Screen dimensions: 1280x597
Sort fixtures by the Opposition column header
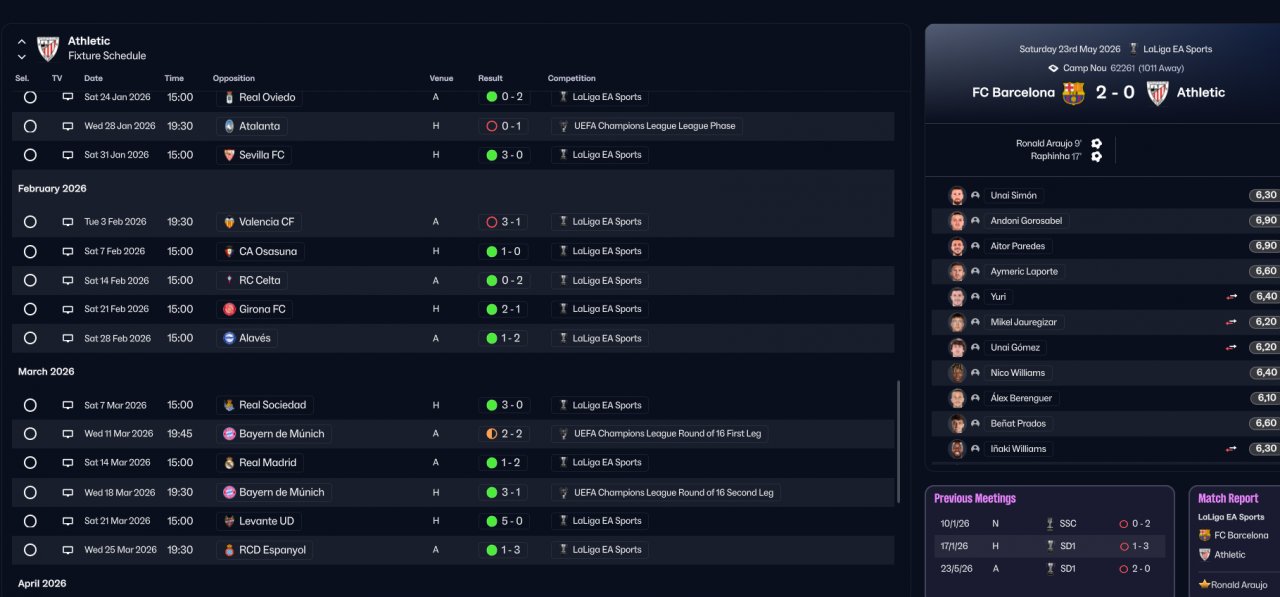click(x=233, y=78)
